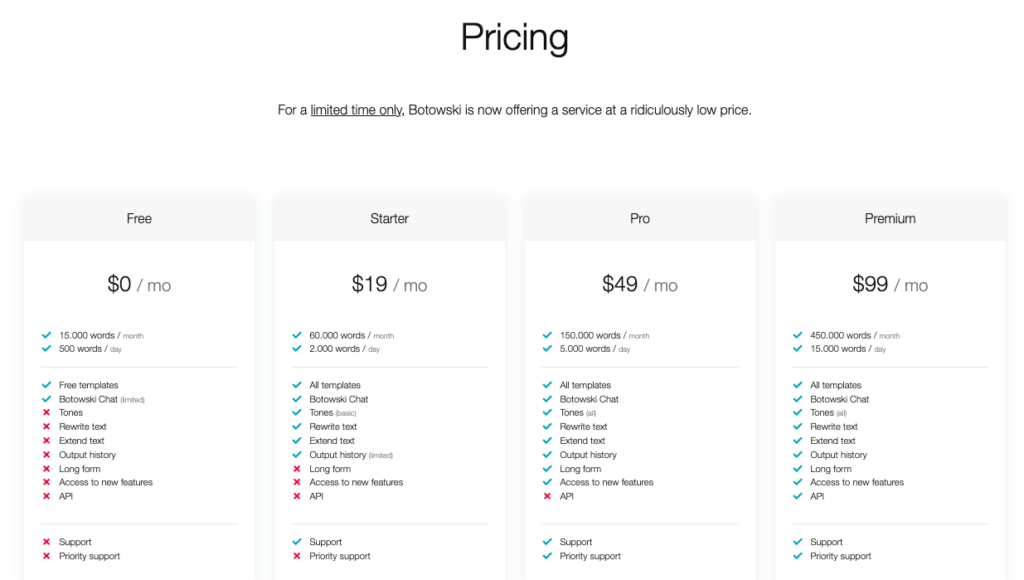Viewport: 1024px width, 580px height.
Task: Open the "limited time only" link
Action: point(356,110)
